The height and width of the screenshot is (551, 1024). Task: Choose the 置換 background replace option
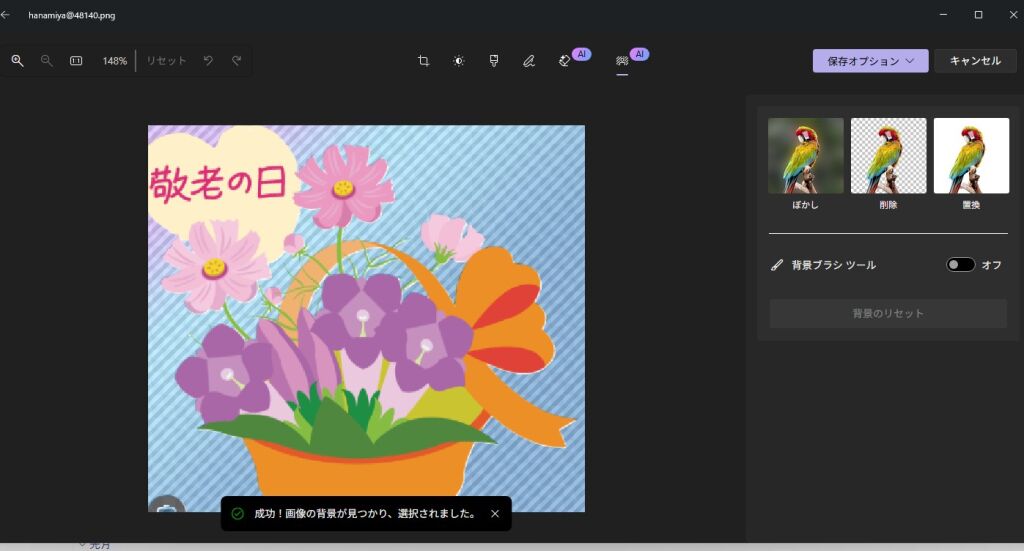pos(971,156)
